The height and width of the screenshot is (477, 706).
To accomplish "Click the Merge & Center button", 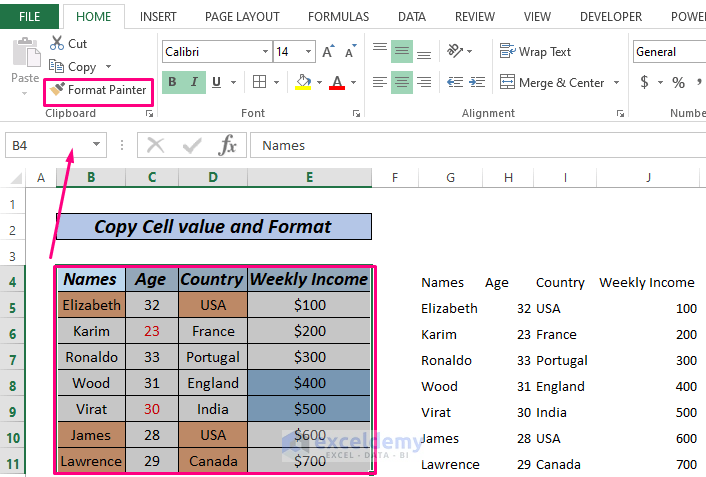I will tap(558, 82).
